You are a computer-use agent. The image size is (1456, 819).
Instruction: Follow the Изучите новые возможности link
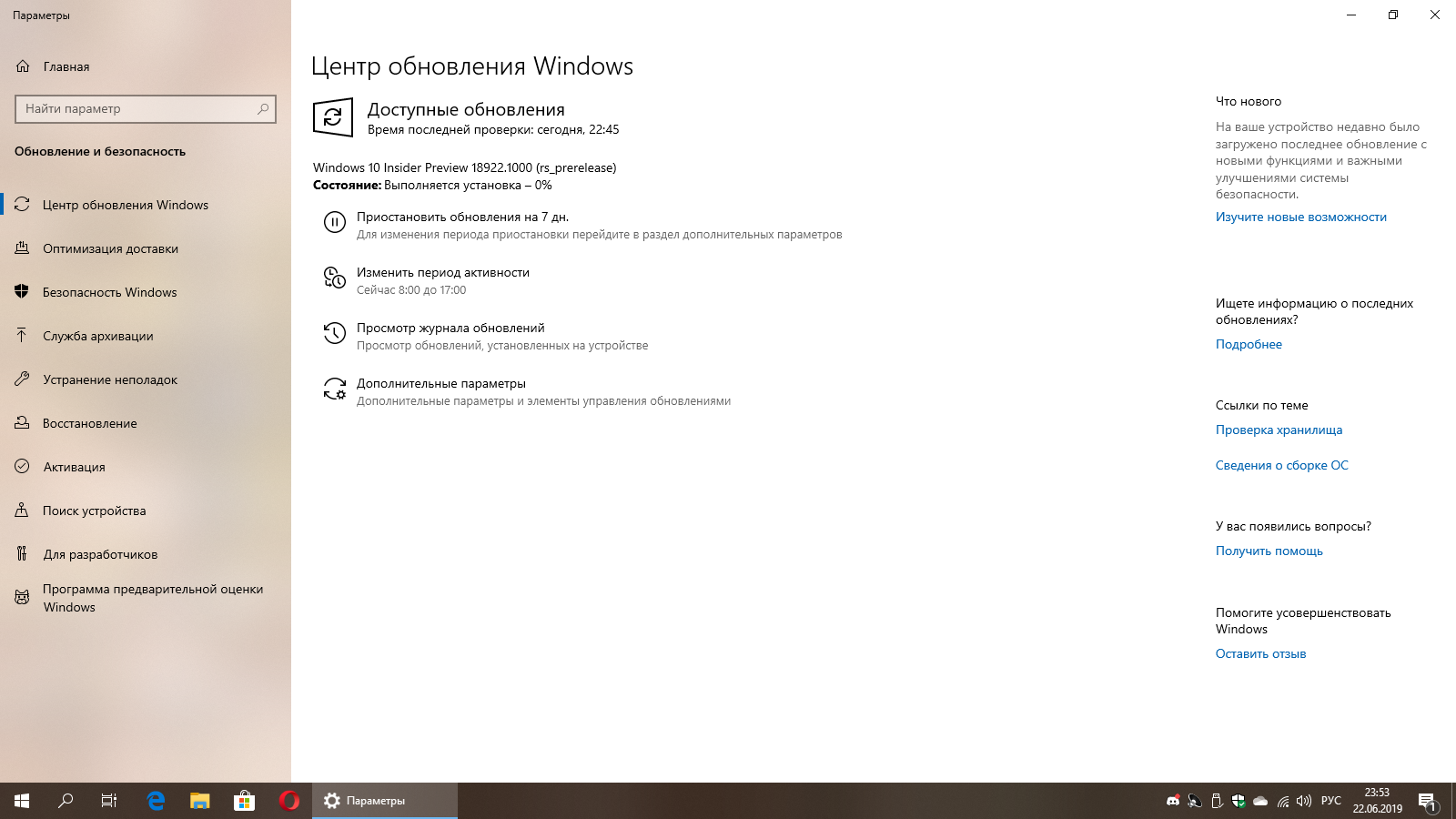pyautogui.click(x=1301, y=217)
